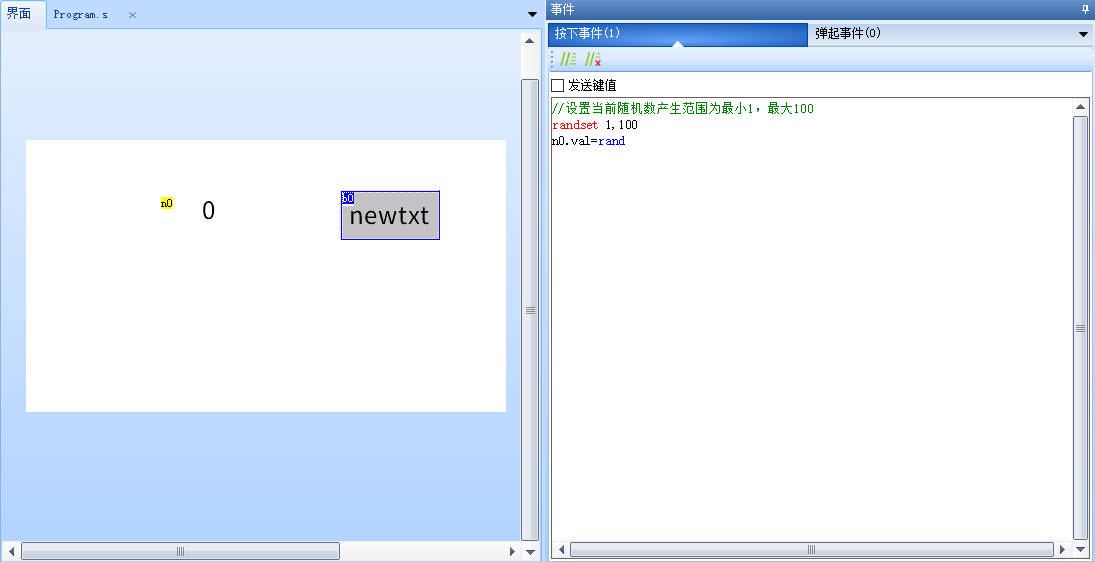The width and height of the screenshot is (1095, 562).
Task: Open the Program.s tab
Action: pyautogui.click(x=81, y=15)
